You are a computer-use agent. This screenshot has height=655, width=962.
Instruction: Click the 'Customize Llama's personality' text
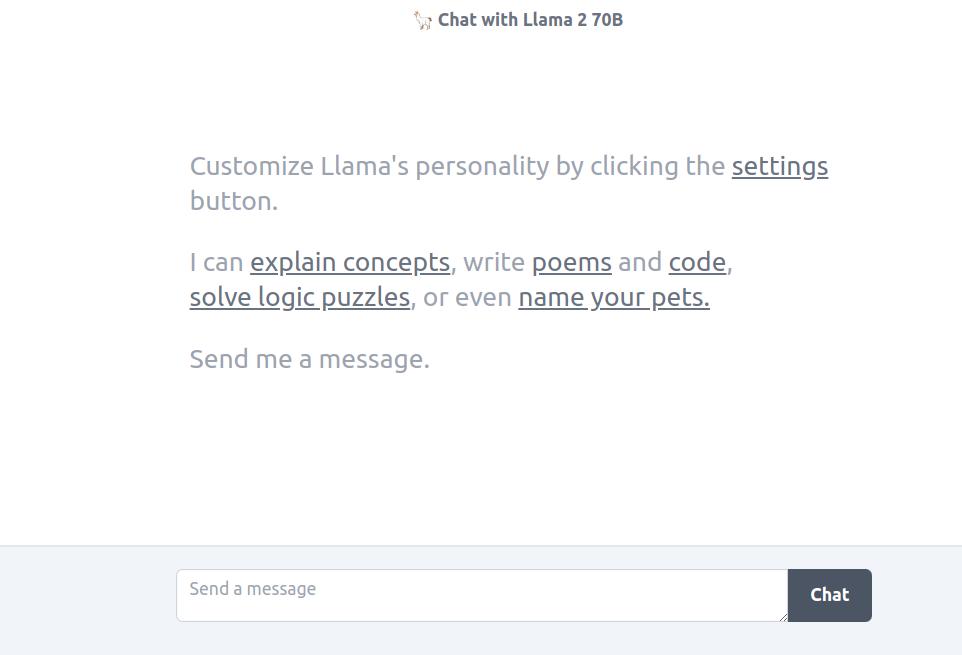point(370,167)
